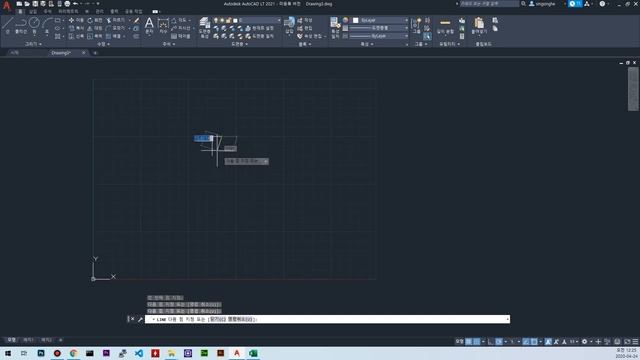Toggle polar tracking in the status bar

tap(499, 342)
